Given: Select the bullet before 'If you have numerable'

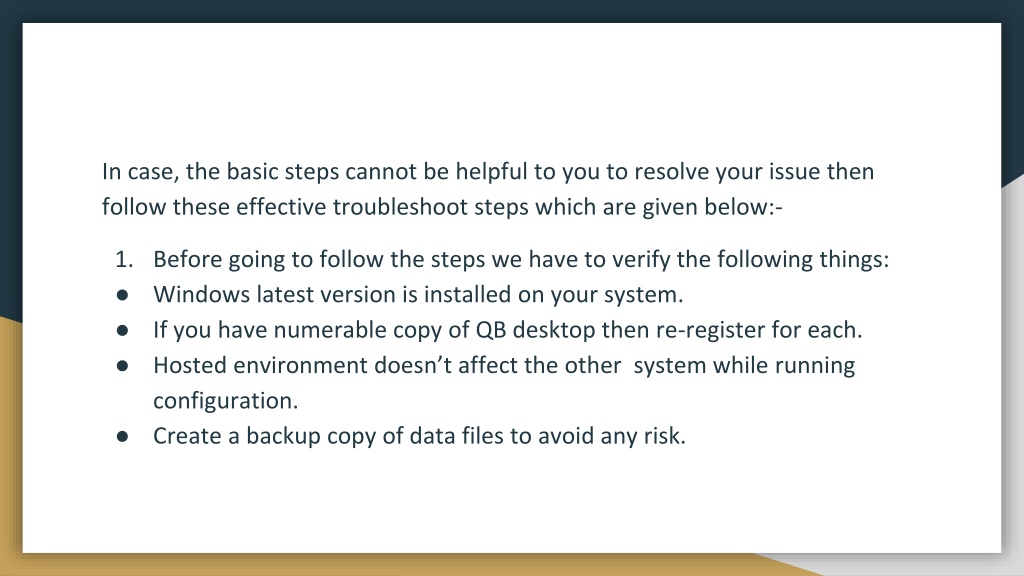Looking at the screenshot, I should click(x=122, y=330).
